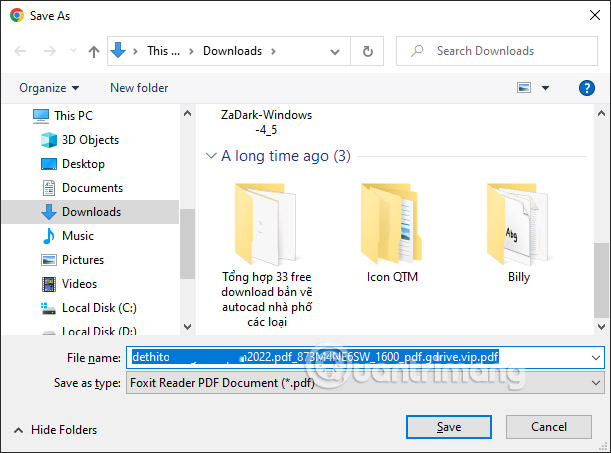Click the Forward navigation arrow
Screen dimensions: 611x453
click(49, 51)
